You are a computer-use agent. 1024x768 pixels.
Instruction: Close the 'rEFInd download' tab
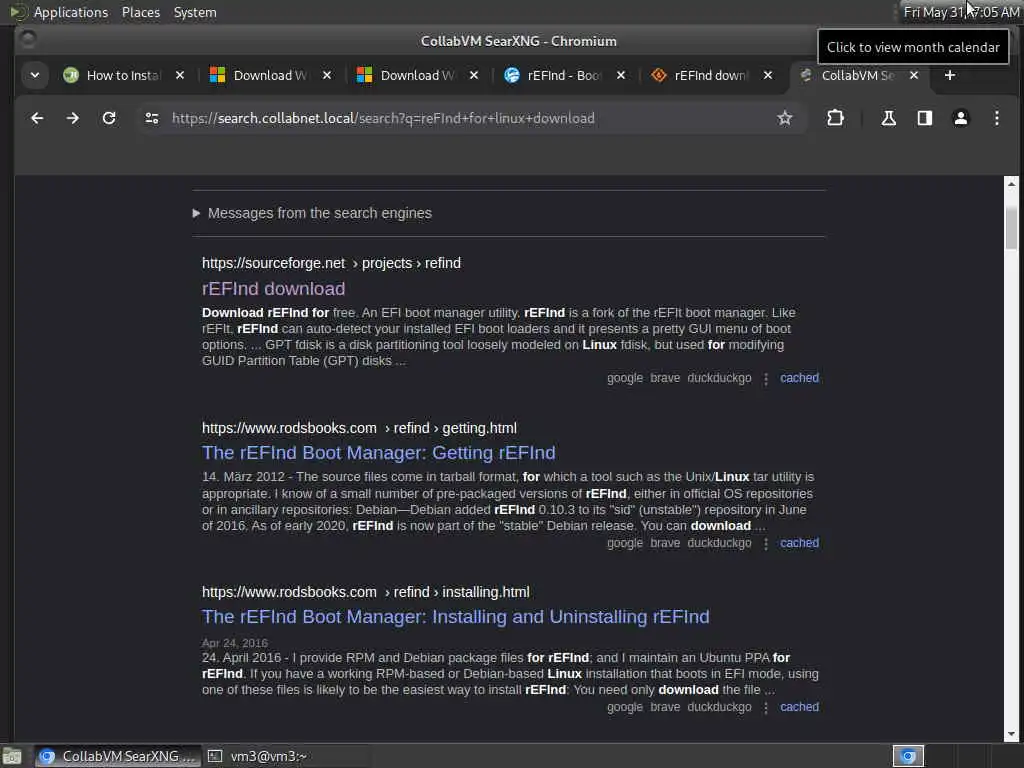click(768, 76)
